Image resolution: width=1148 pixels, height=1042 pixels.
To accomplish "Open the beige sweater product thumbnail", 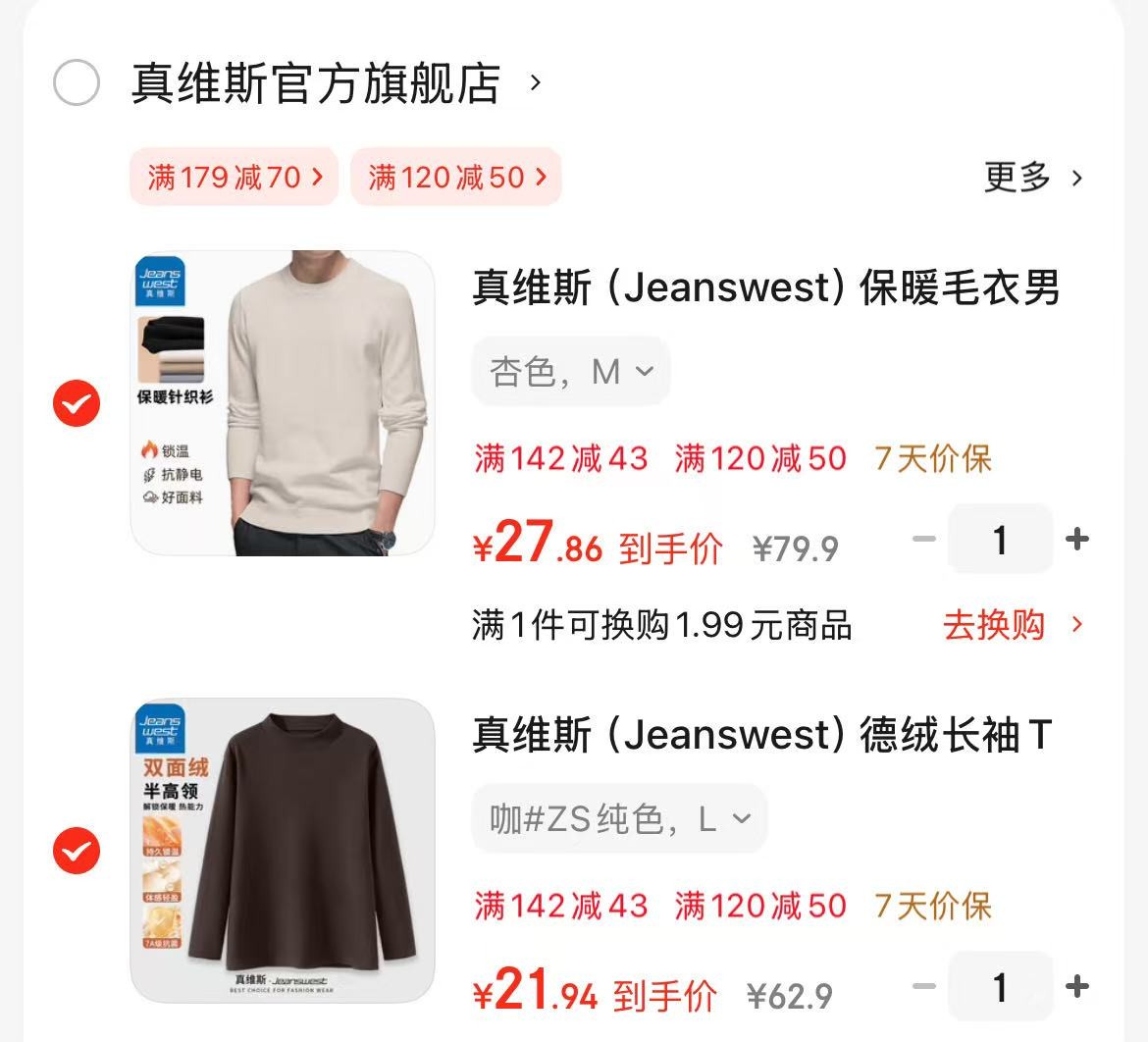I will tap(283, 403).
